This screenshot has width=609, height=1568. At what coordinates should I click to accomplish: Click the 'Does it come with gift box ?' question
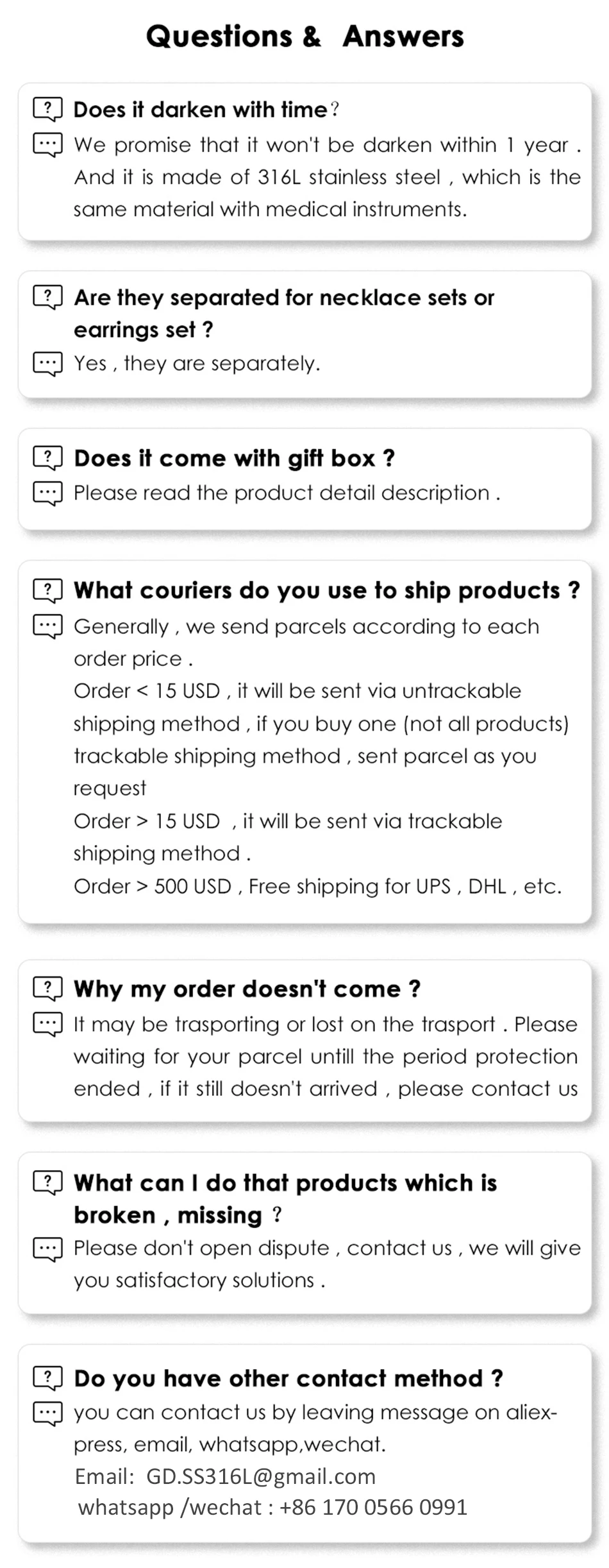(x=234, y=458)
